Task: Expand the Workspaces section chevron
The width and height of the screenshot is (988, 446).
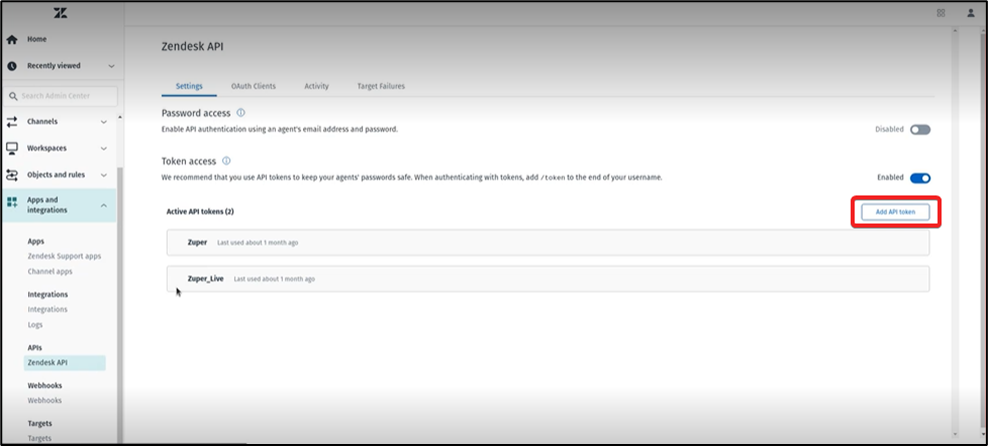Action: pyautogui.click(x=104, y=149)
